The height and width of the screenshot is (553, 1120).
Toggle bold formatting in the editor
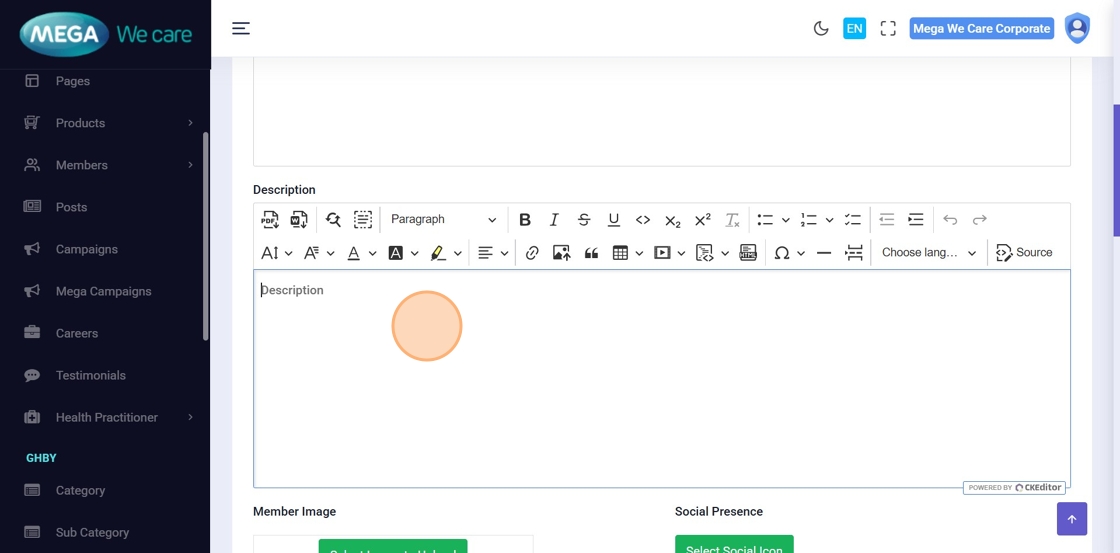pos(524,220)
